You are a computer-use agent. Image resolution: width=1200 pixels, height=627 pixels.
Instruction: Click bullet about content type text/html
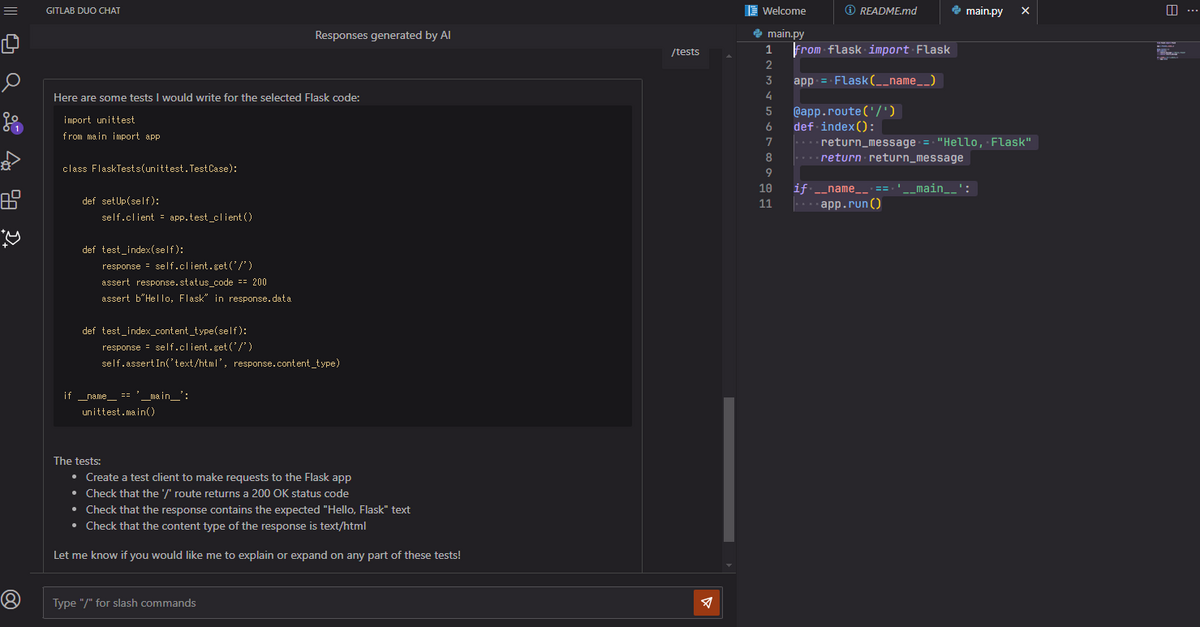(226, 526)
